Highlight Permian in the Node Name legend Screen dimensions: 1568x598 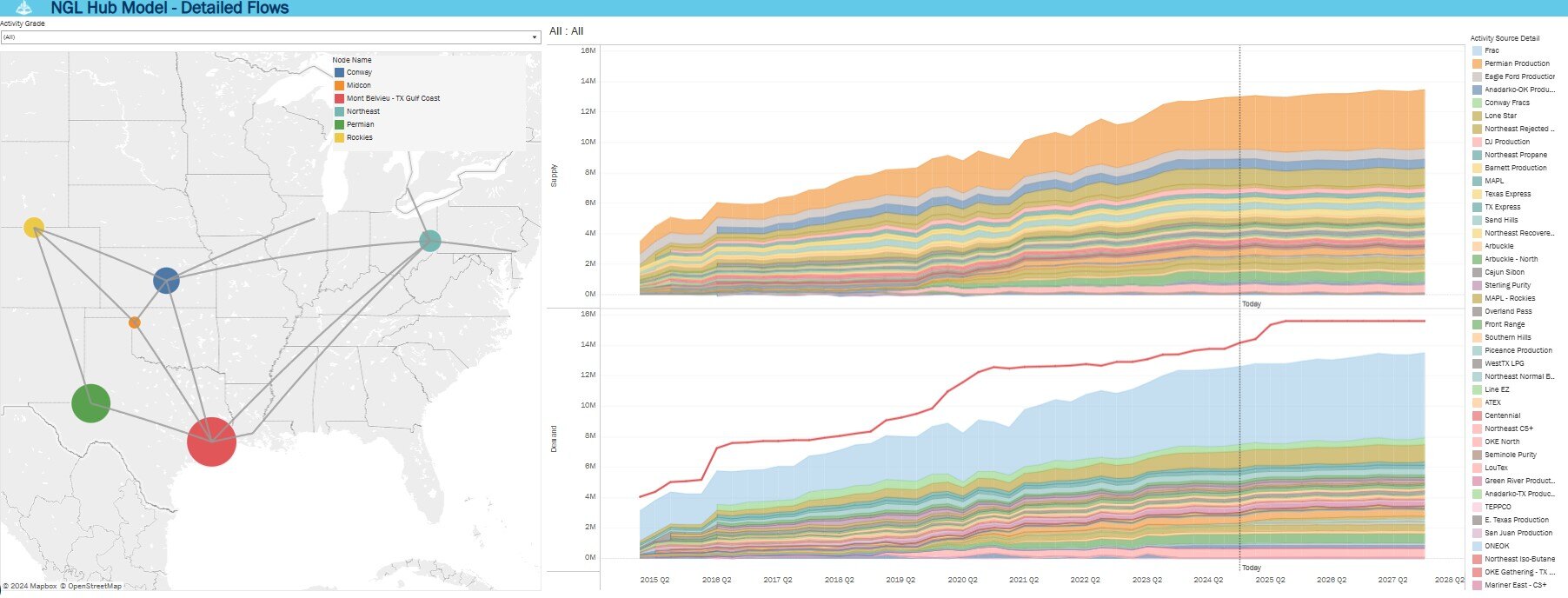tap(360, 124)
